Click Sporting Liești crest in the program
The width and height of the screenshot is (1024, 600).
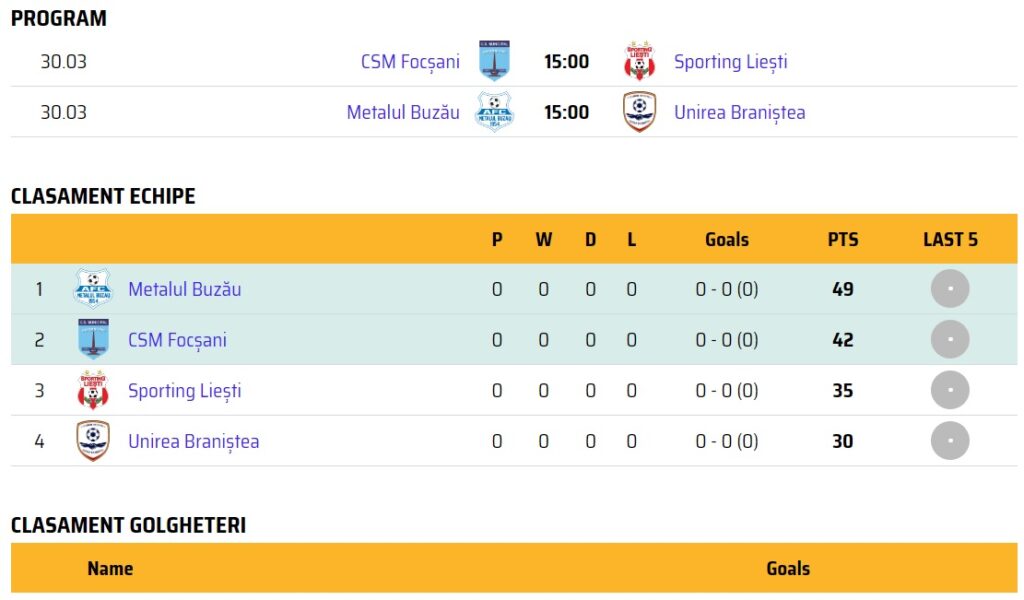639,61
